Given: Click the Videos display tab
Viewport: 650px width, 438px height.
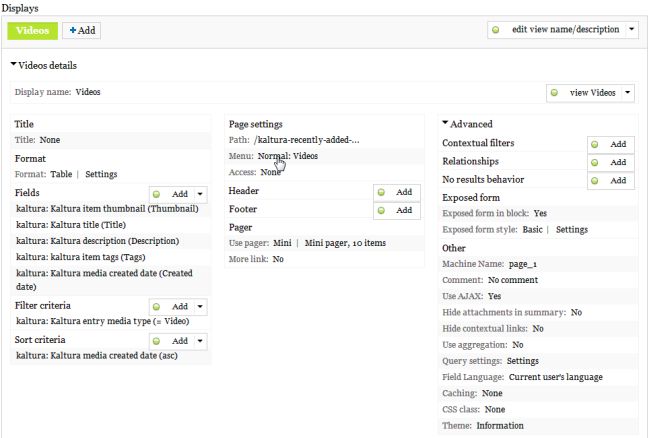Looking at the screenshot, I should pos(32,30).
